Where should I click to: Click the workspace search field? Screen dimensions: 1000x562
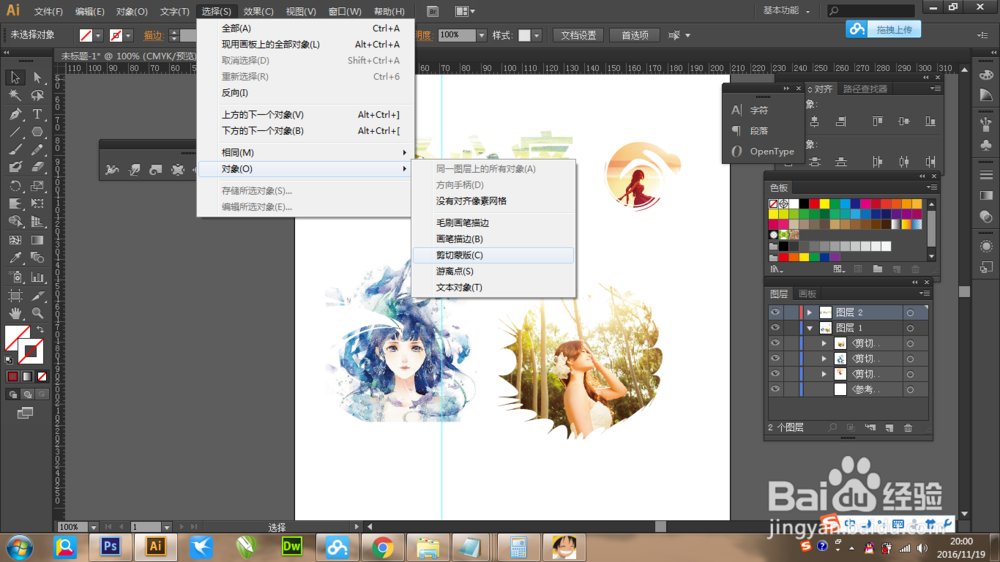click(871, 11)
